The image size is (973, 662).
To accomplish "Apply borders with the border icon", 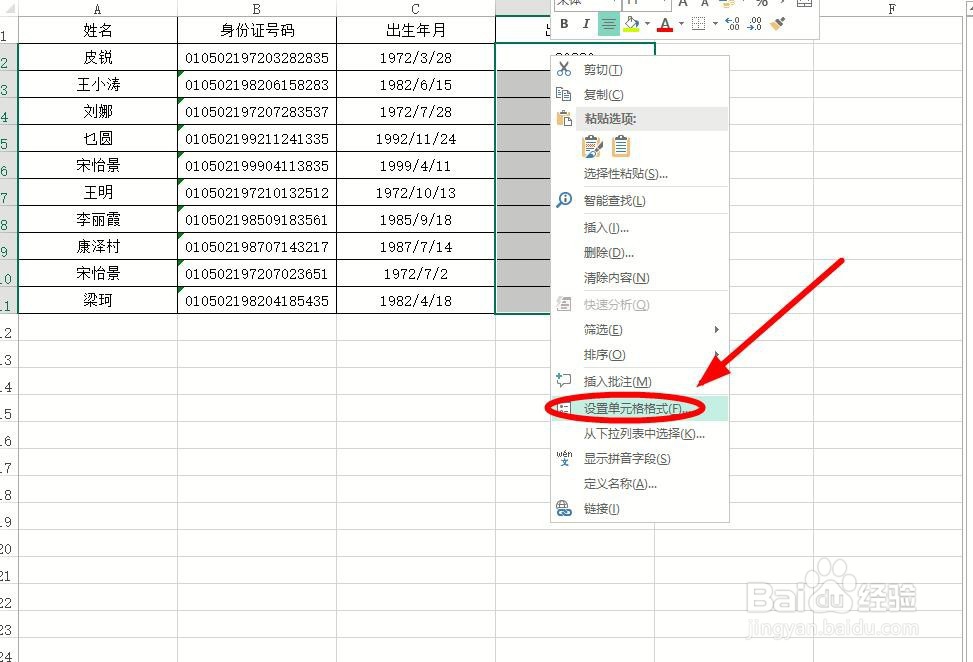I will [699, 24].
